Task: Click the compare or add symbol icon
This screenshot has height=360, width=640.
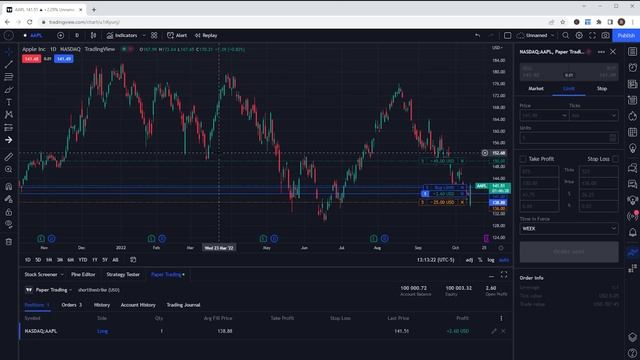Action: (60, 36)
